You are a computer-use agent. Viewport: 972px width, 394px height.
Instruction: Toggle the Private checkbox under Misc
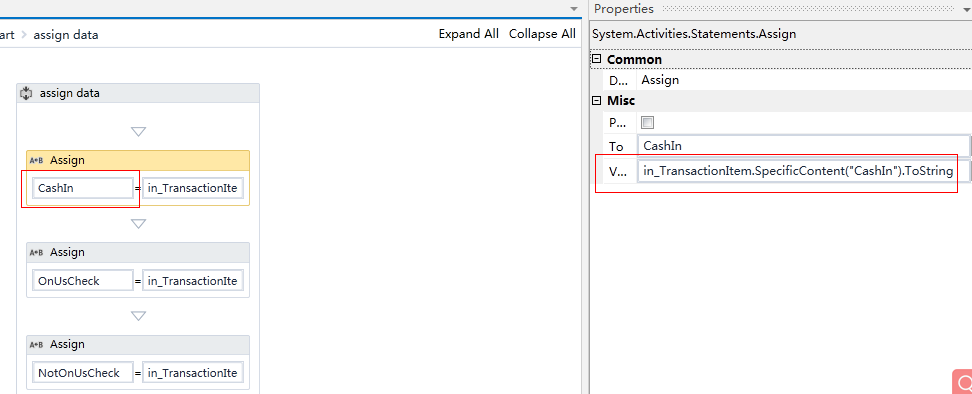(x=648, y=122)
